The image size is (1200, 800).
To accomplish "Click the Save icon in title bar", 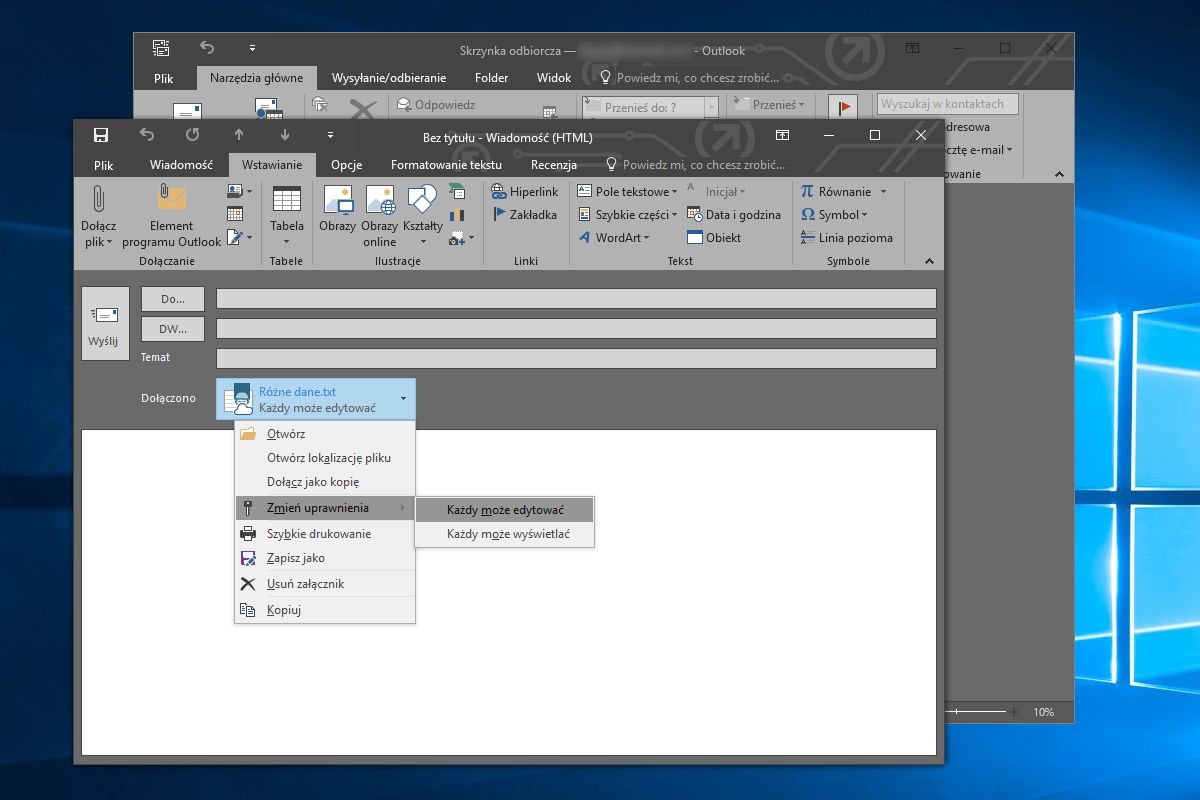I will click(x=100, y=135).
